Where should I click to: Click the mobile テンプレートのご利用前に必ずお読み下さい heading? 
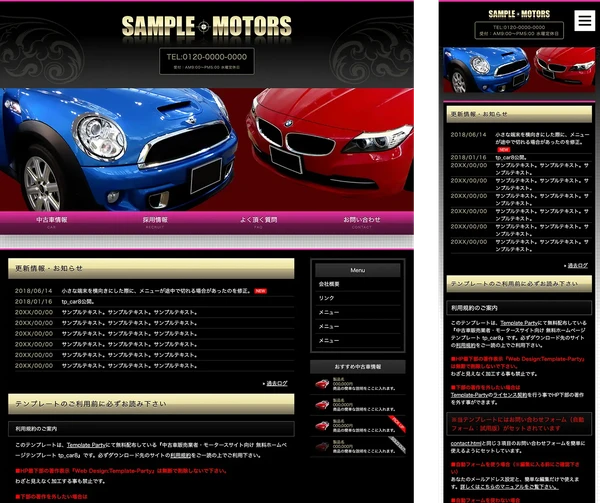[x=519, y=284]
